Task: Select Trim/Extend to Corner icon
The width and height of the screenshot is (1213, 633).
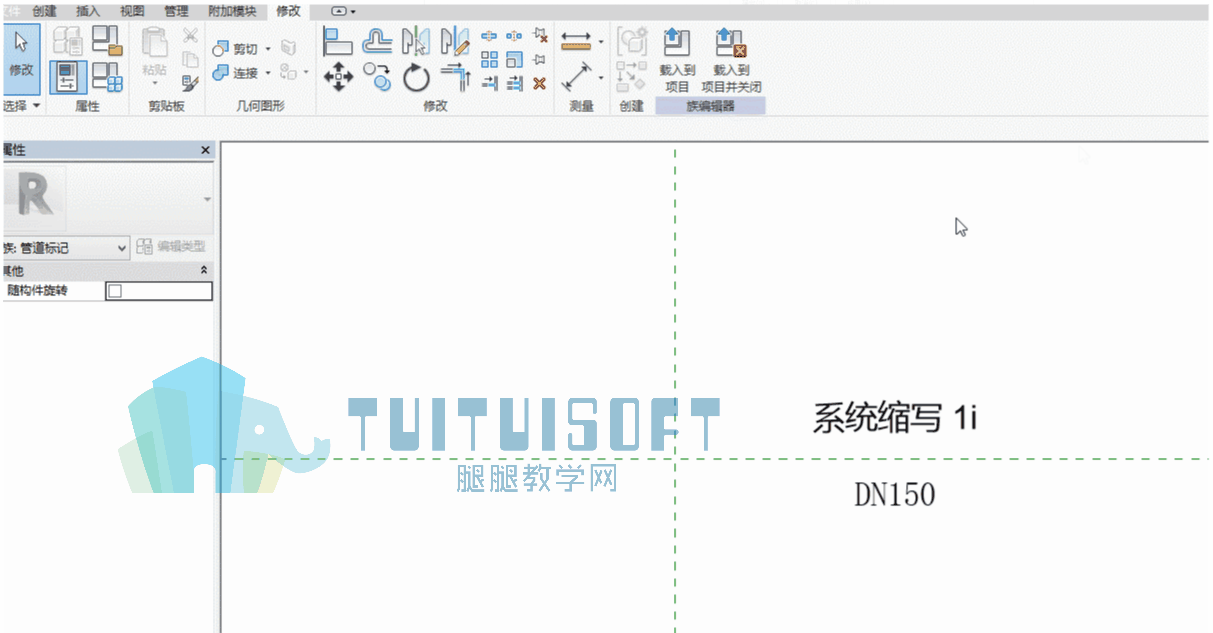Action: (454, 77)
